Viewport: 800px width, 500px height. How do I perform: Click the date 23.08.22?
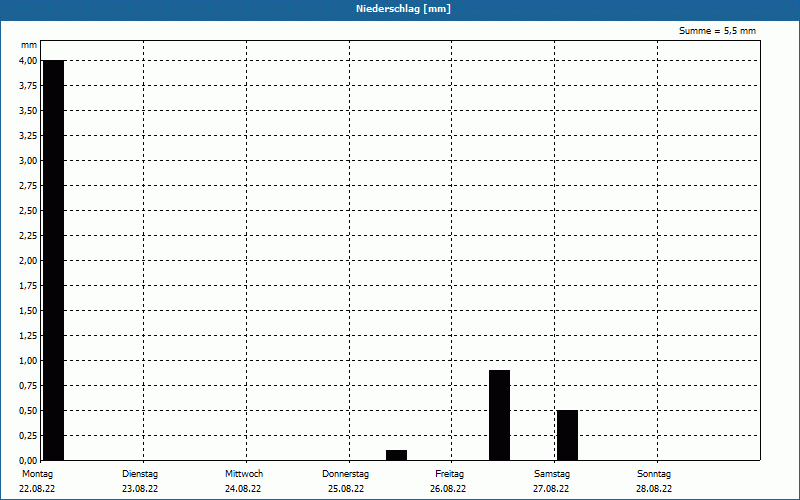(140, 489)
